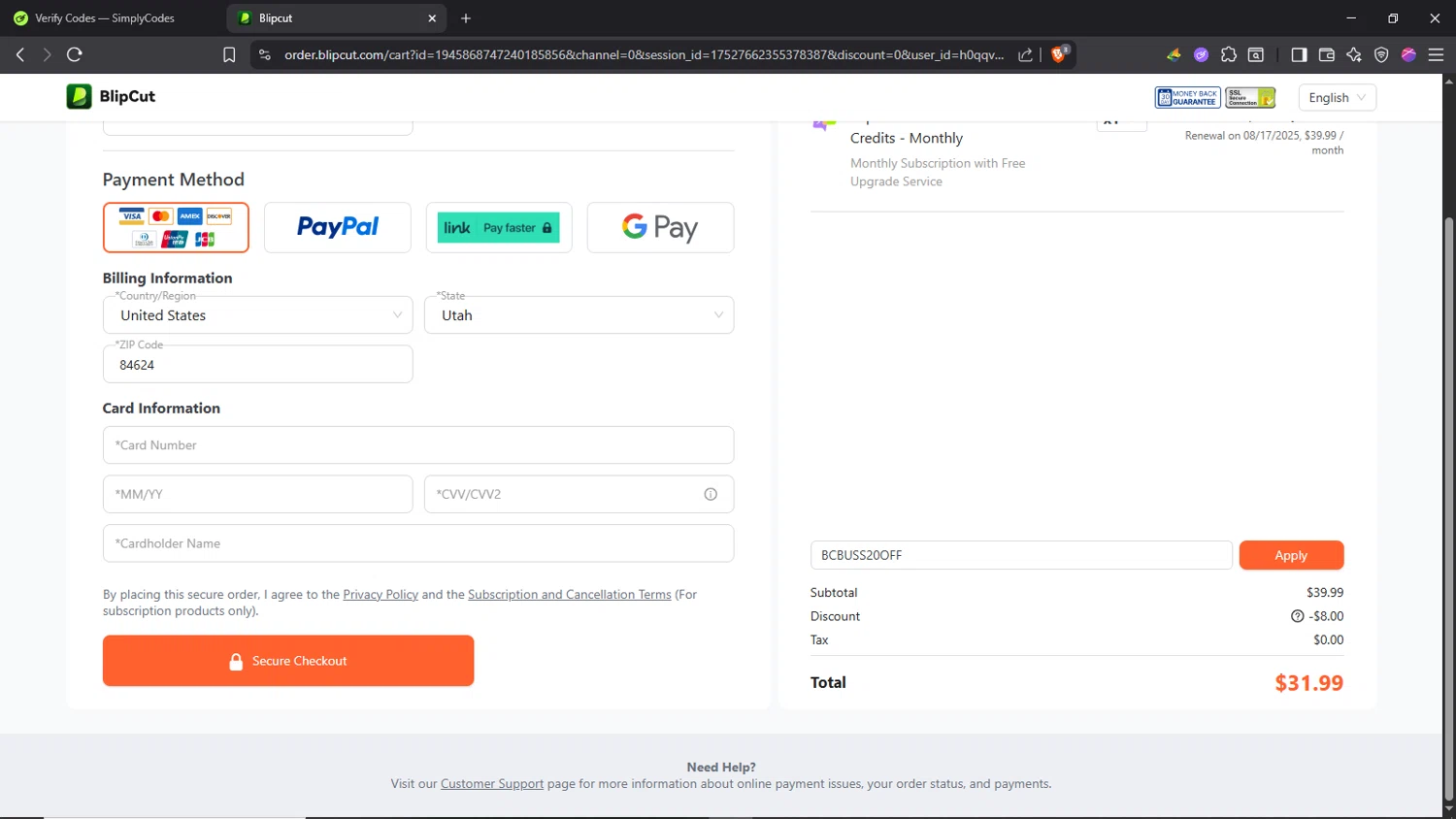Viewport: 1456px width, 819px height.
Task: Click the tab search window icon in toolbar
Action: [x=1256, y=55]
